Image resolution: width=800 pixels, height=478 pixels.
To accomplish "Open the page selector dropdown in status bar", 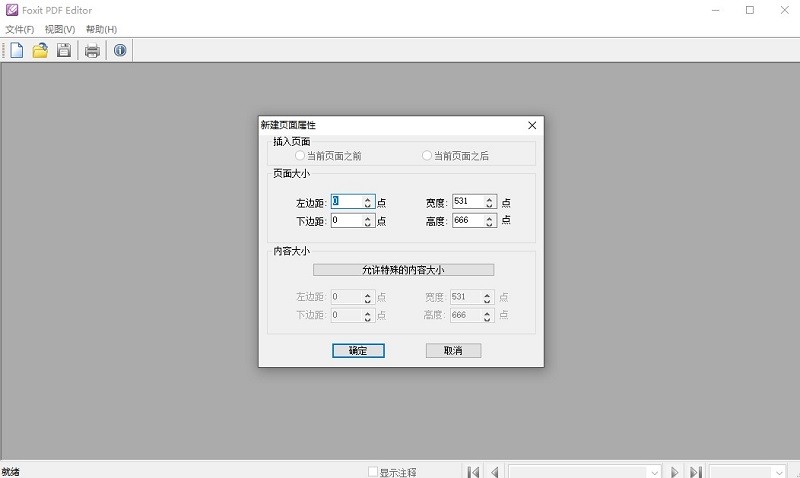I will coord(654,472).
